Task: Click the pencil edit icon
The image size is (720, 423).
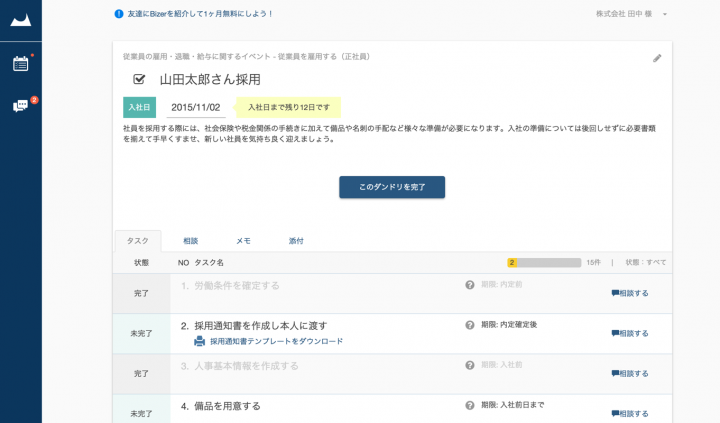Action: point(657,58)
